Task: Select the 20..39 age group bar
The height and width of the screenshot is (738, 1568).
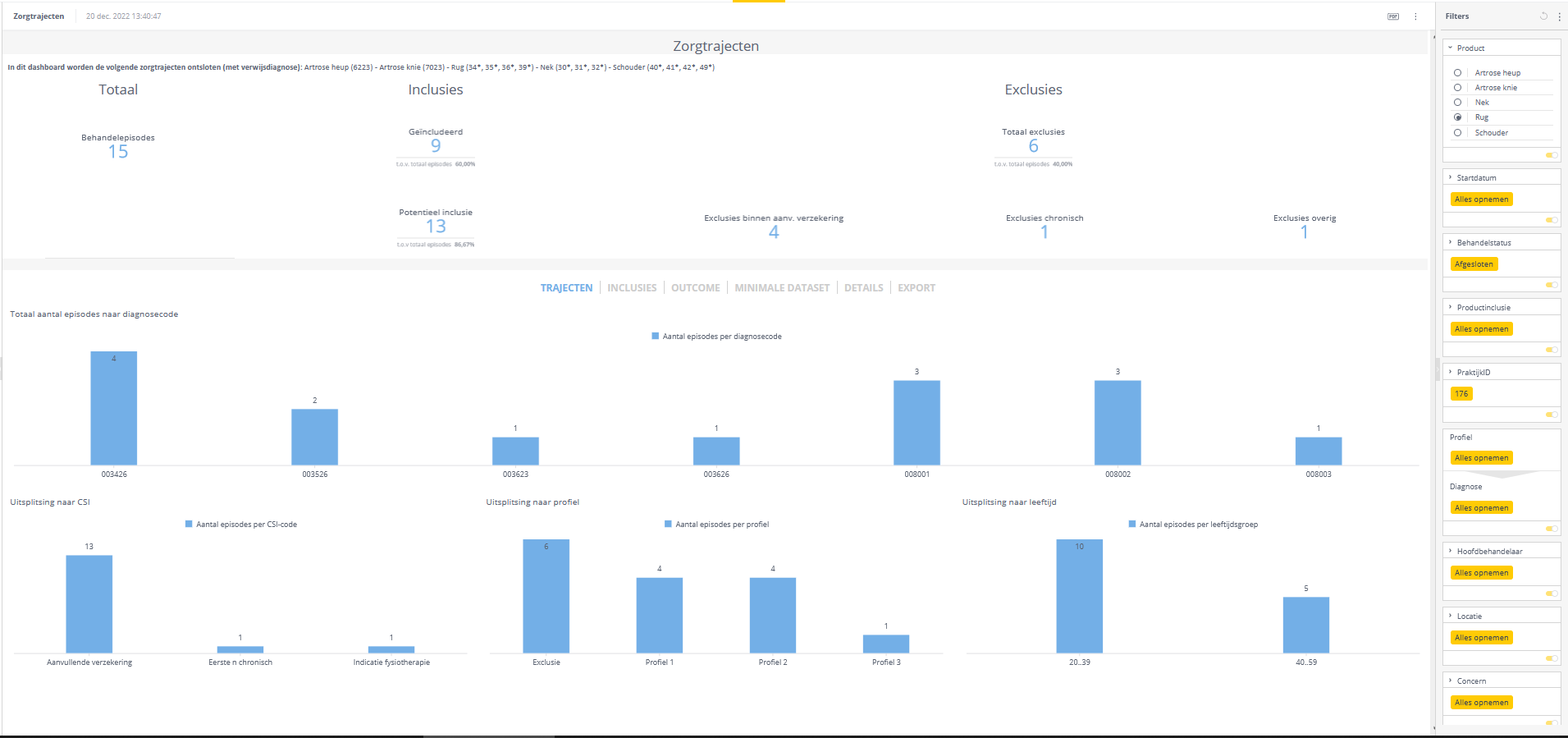Action: pos(1080,596)
